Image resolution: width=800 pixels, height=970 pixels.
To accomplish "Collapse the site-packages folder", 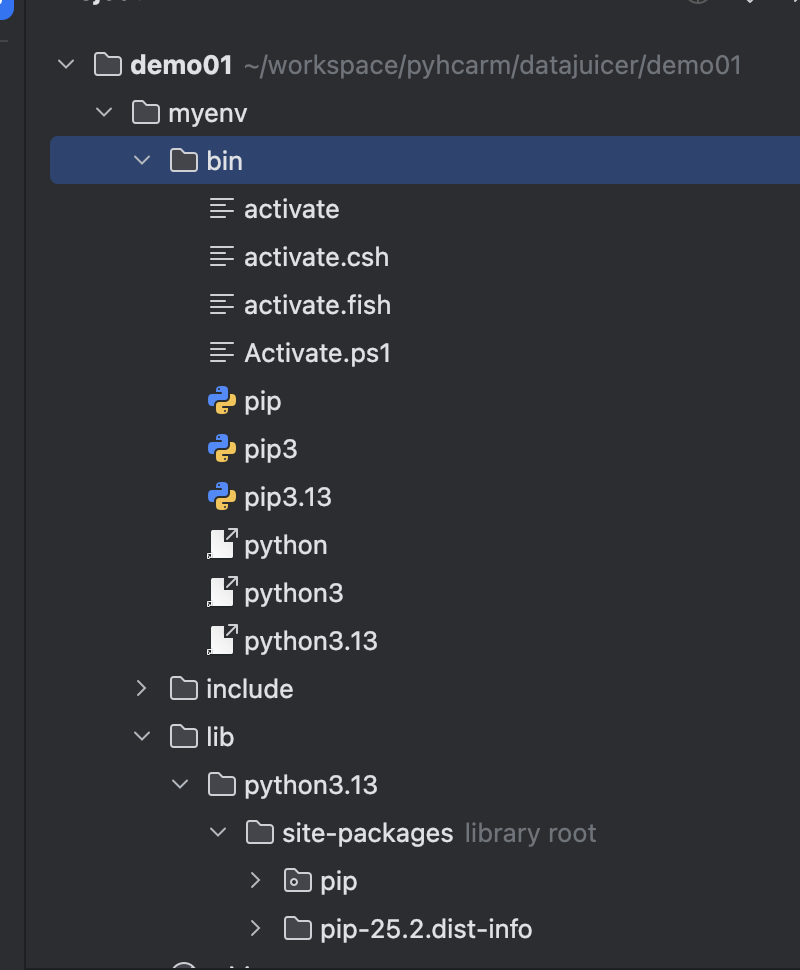I will point(218,833).
